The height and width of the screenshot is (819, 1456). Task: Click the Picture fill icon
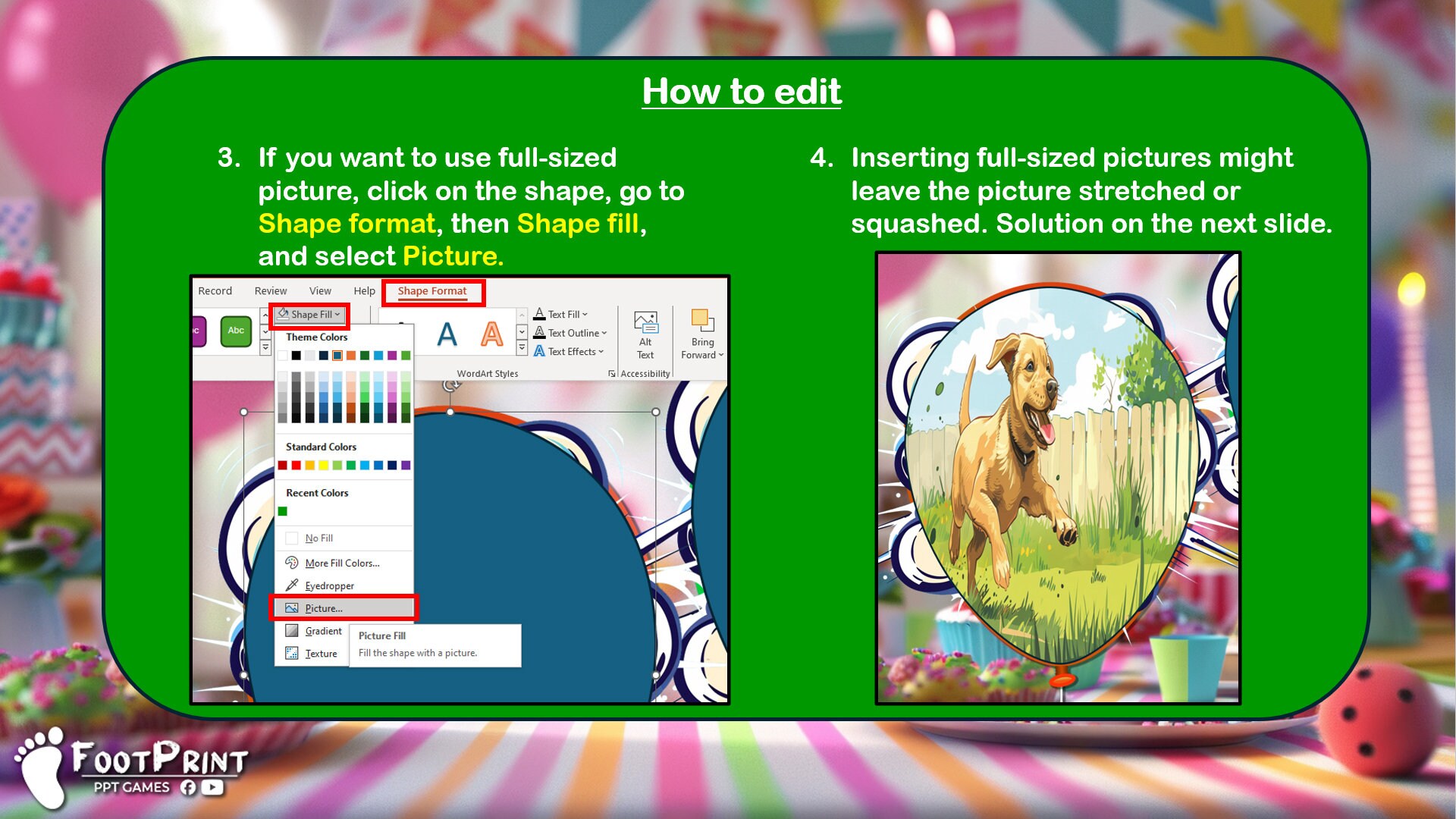tap(292, 607)
